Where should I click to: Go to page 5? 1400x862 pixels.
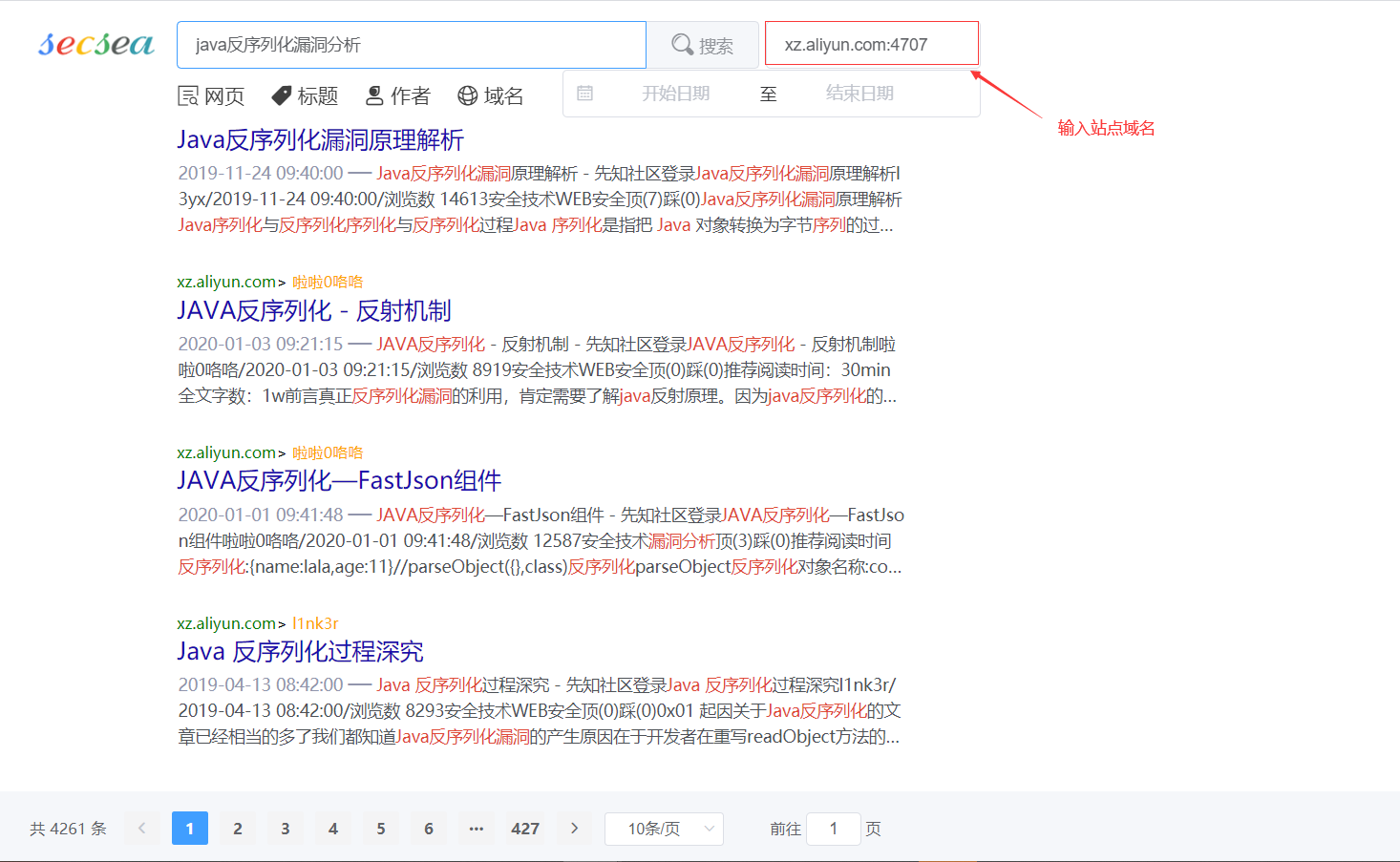pos(381,829)
